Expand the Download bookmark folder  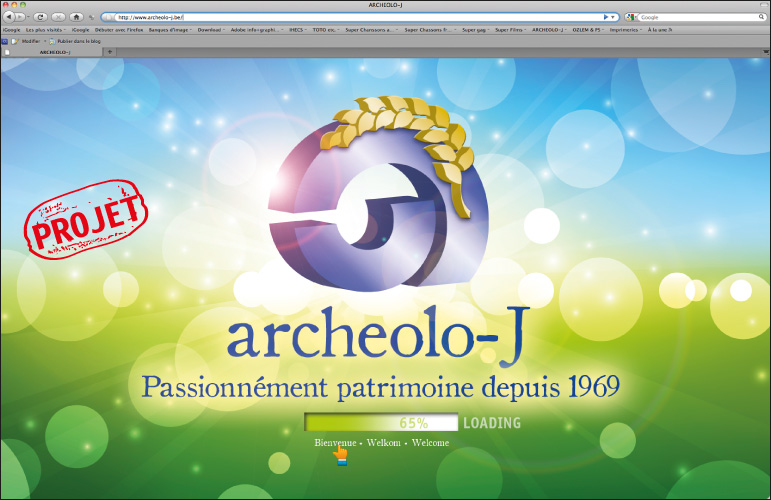point(211,30)
